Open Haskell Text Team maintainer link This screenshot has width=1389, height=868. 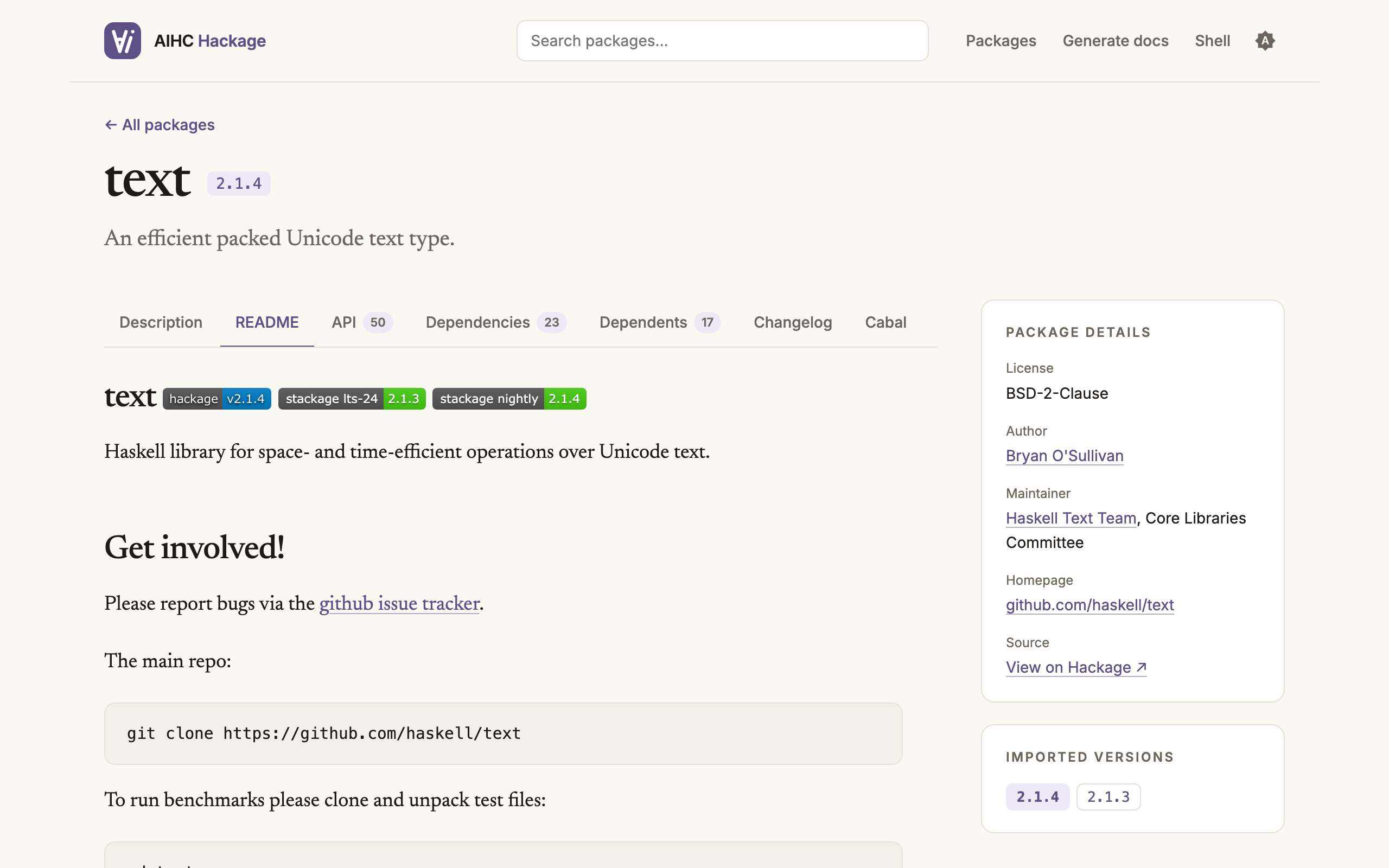(x=1071, y=519)
